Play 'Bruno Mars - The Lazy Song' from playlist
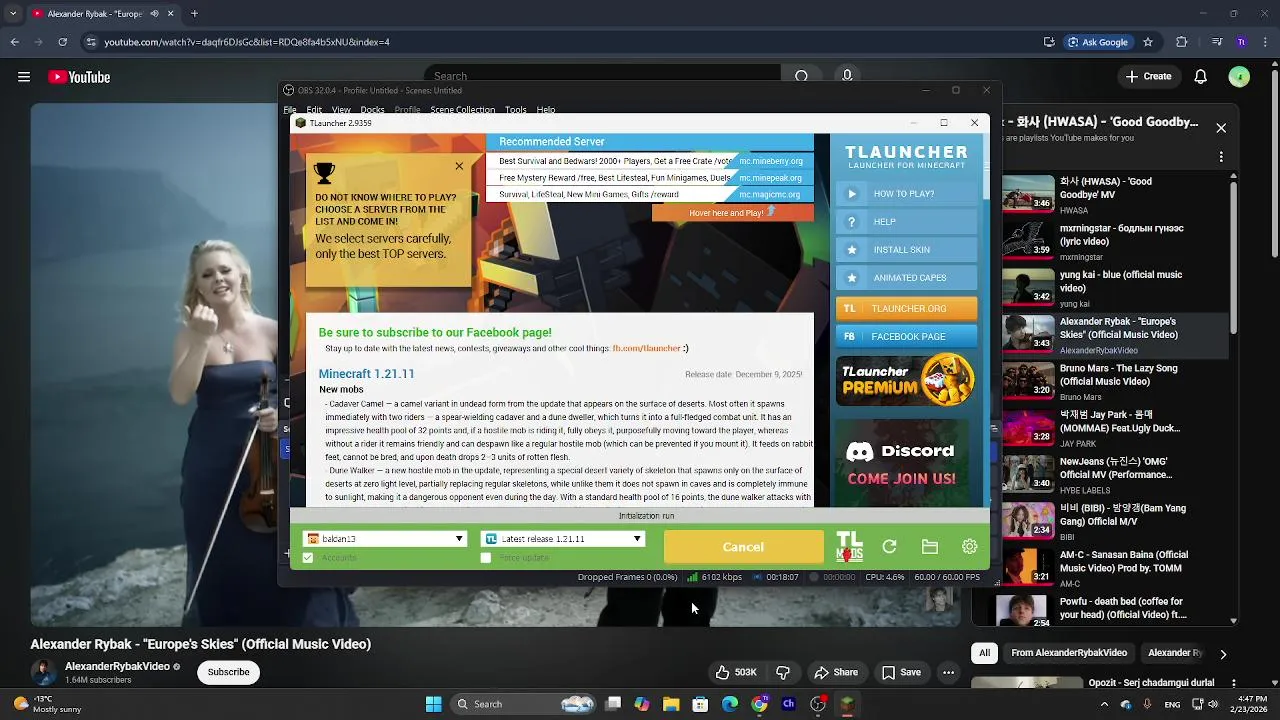This screenshot has width=1280, height=720. point(1115,381)
